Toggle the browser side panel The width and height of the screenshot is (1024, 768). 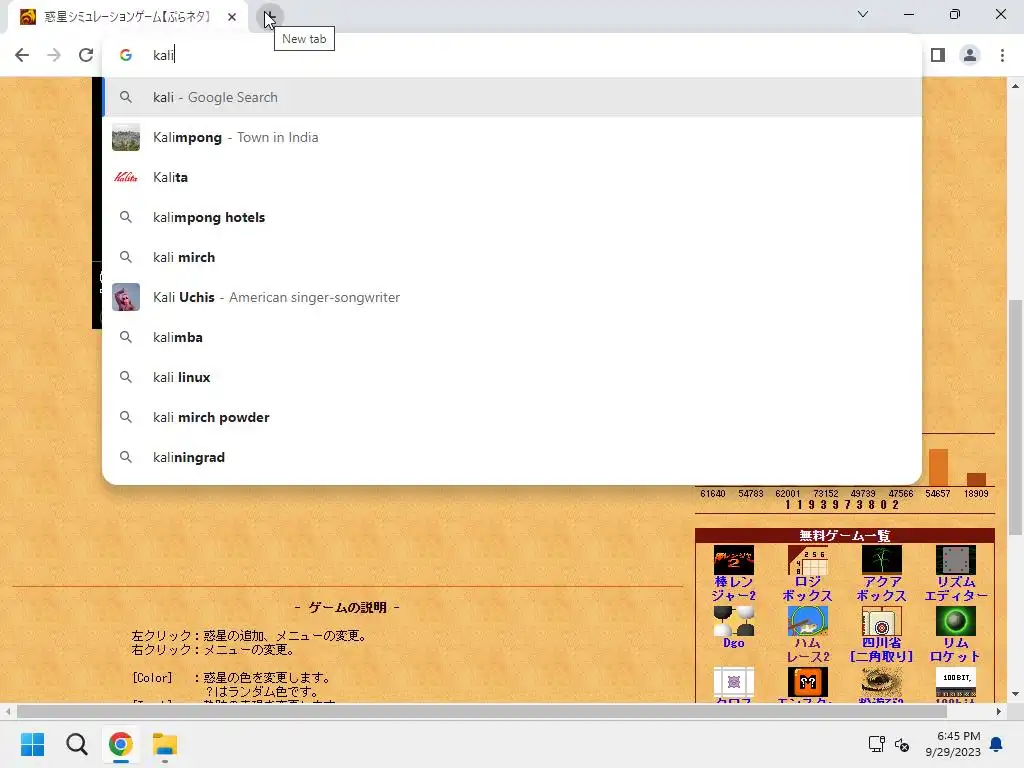pos(938,55)
